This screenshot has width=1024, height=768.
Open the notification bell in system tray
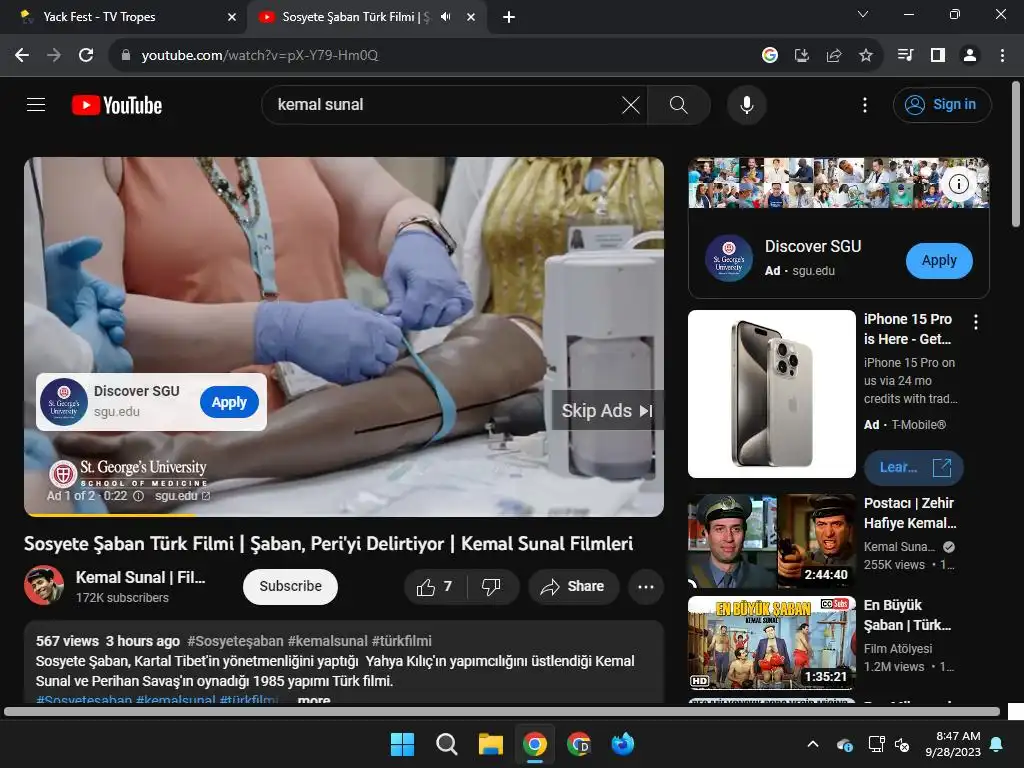997,744
